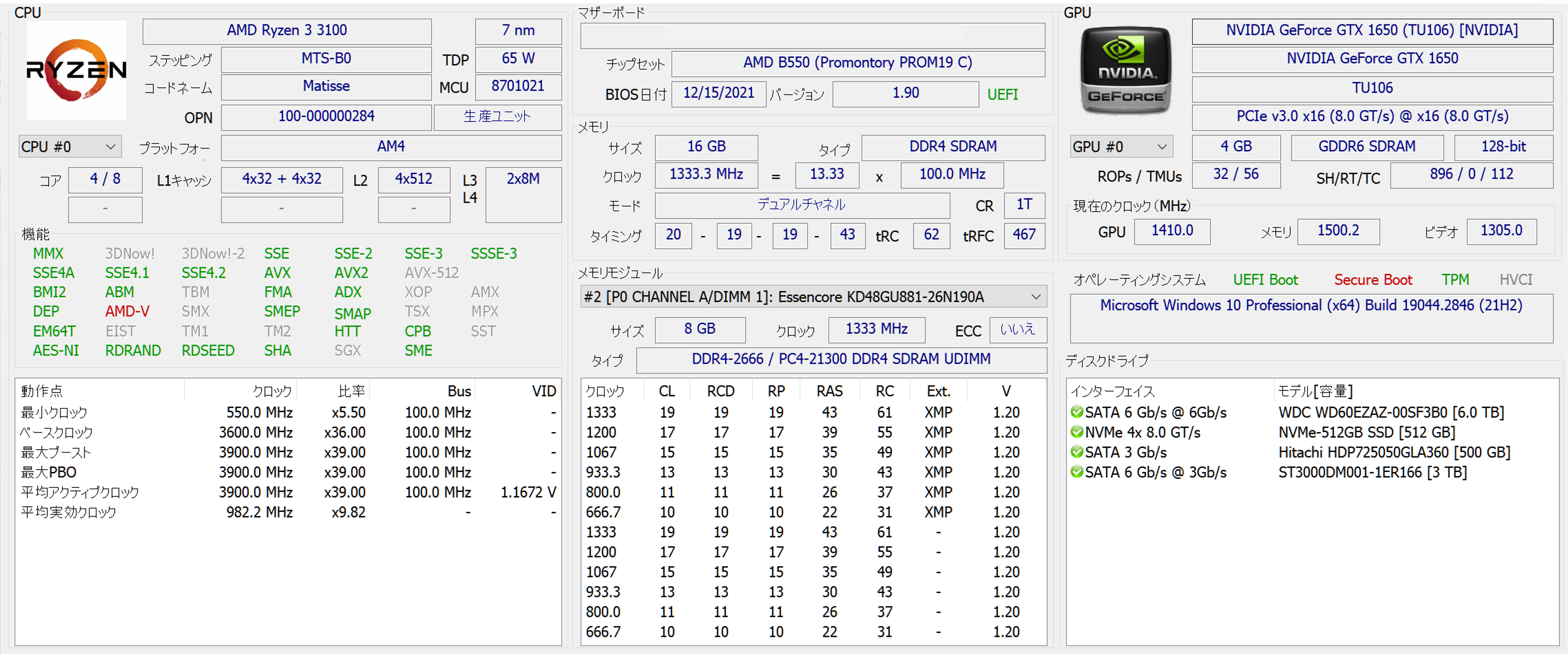Click the 1.1672 V VID value
Screen dimensions: 1568x654
[528, 492]
